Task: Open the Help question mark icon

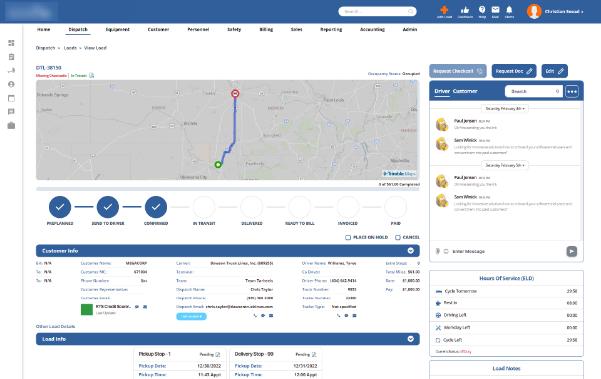Action: [x=482, y=10]
